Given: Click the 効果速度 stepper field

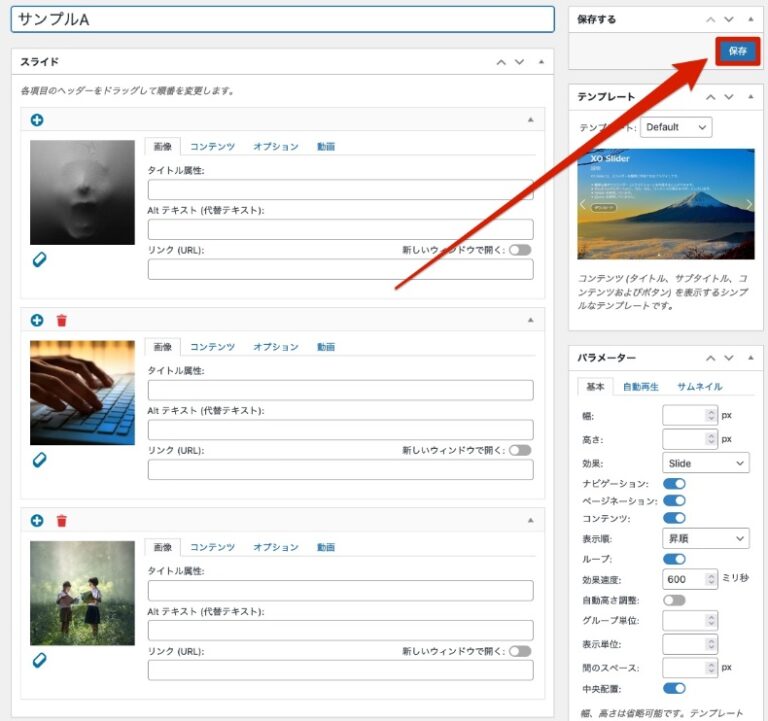Looking at the screenshot, I should pyautogui.click(x=689, y=579).
